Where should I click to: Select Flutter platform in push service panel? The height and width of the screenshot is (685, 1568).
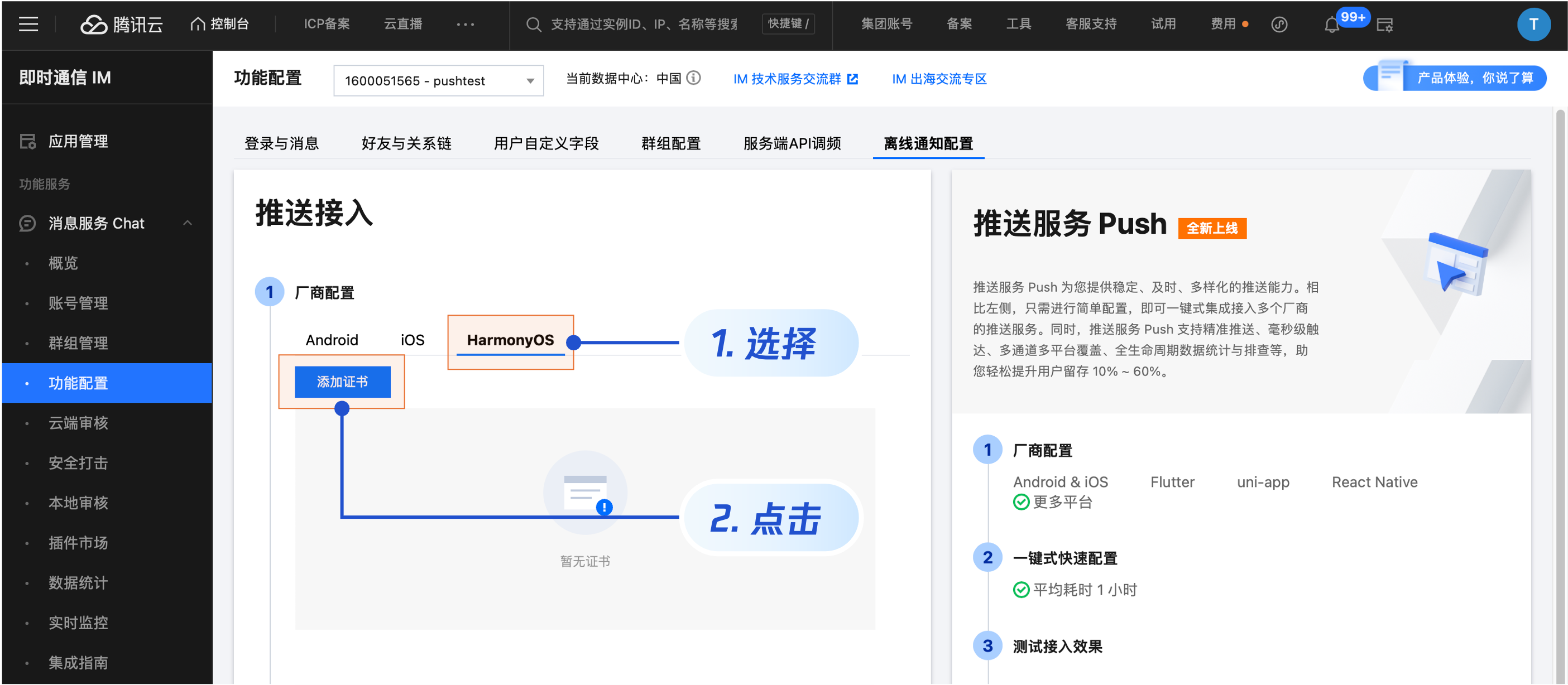point(1172,482)
